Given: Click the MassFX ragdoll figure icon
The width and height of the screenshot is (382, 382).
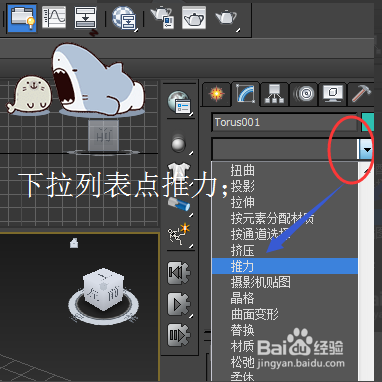Looking at the screenshot, I should [x=179, y=235].
